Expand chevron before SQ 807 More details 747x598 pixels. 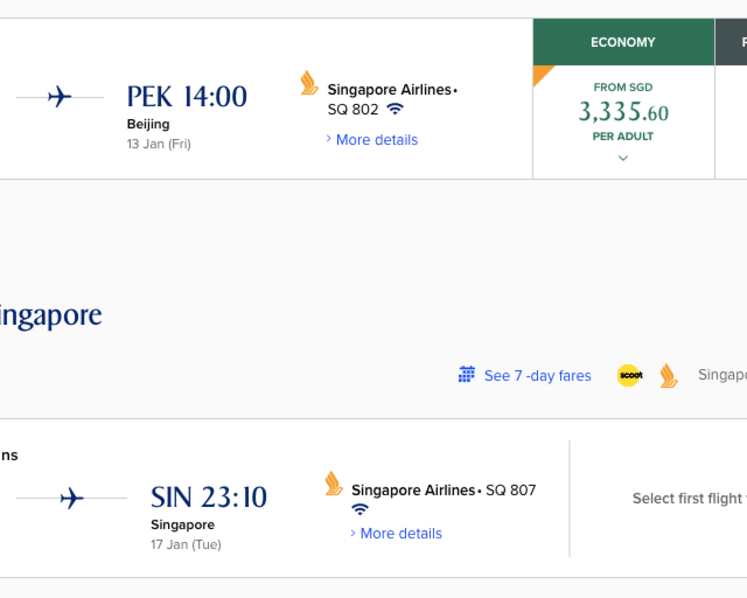353,533
